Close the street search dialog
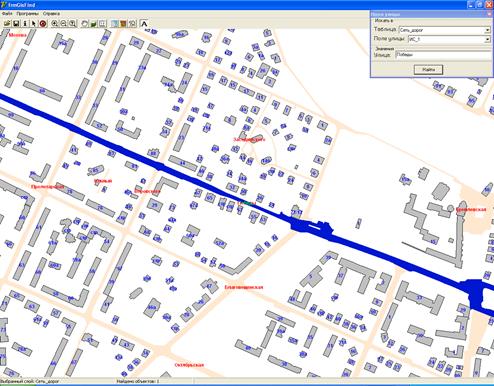The height and width of the screenshot is (386, 494). [x=490, y=14]
